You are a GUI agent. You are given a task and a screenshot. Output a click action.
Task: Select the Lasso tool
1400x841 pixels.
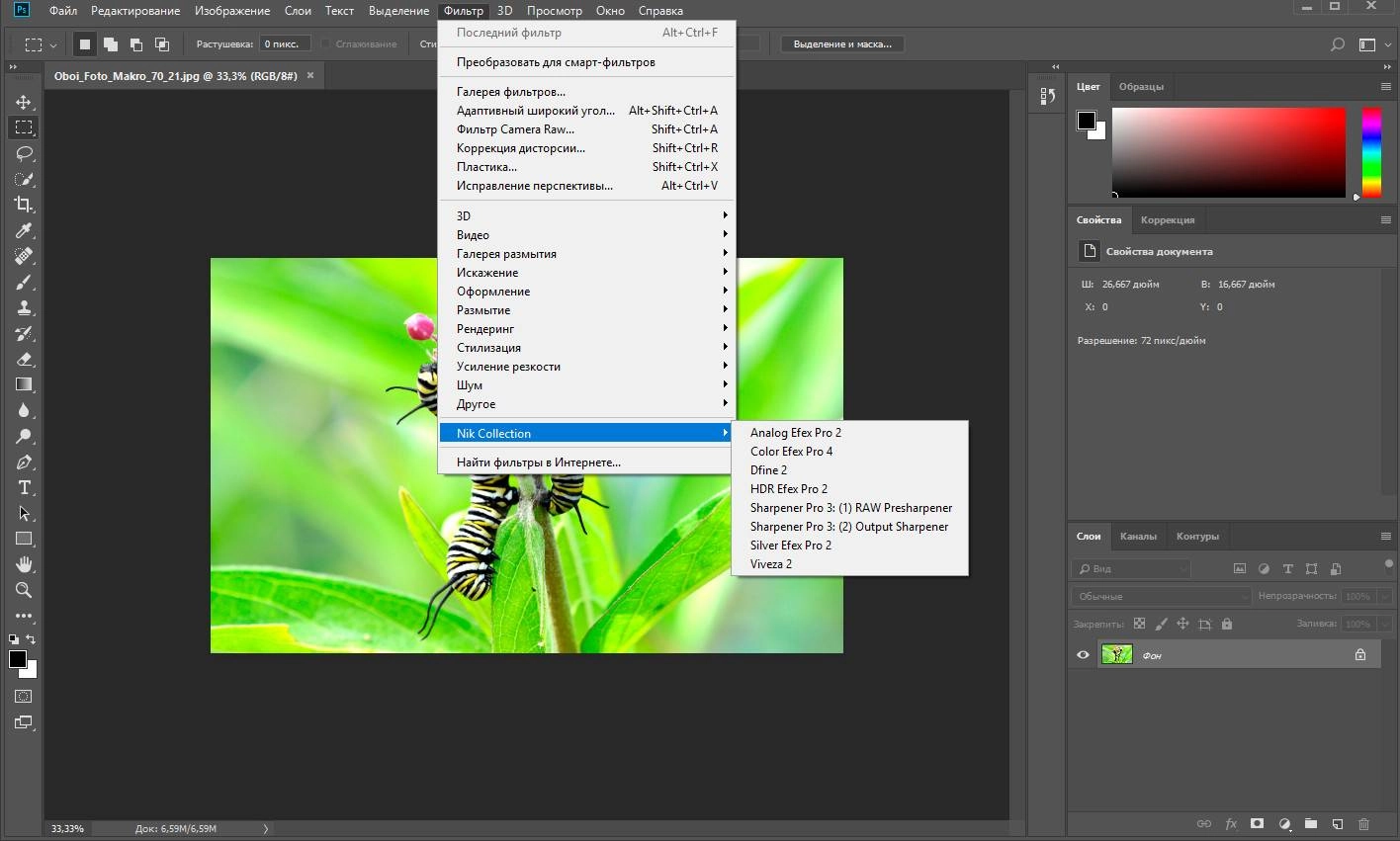pyautogui.click(x=24, y=153)
